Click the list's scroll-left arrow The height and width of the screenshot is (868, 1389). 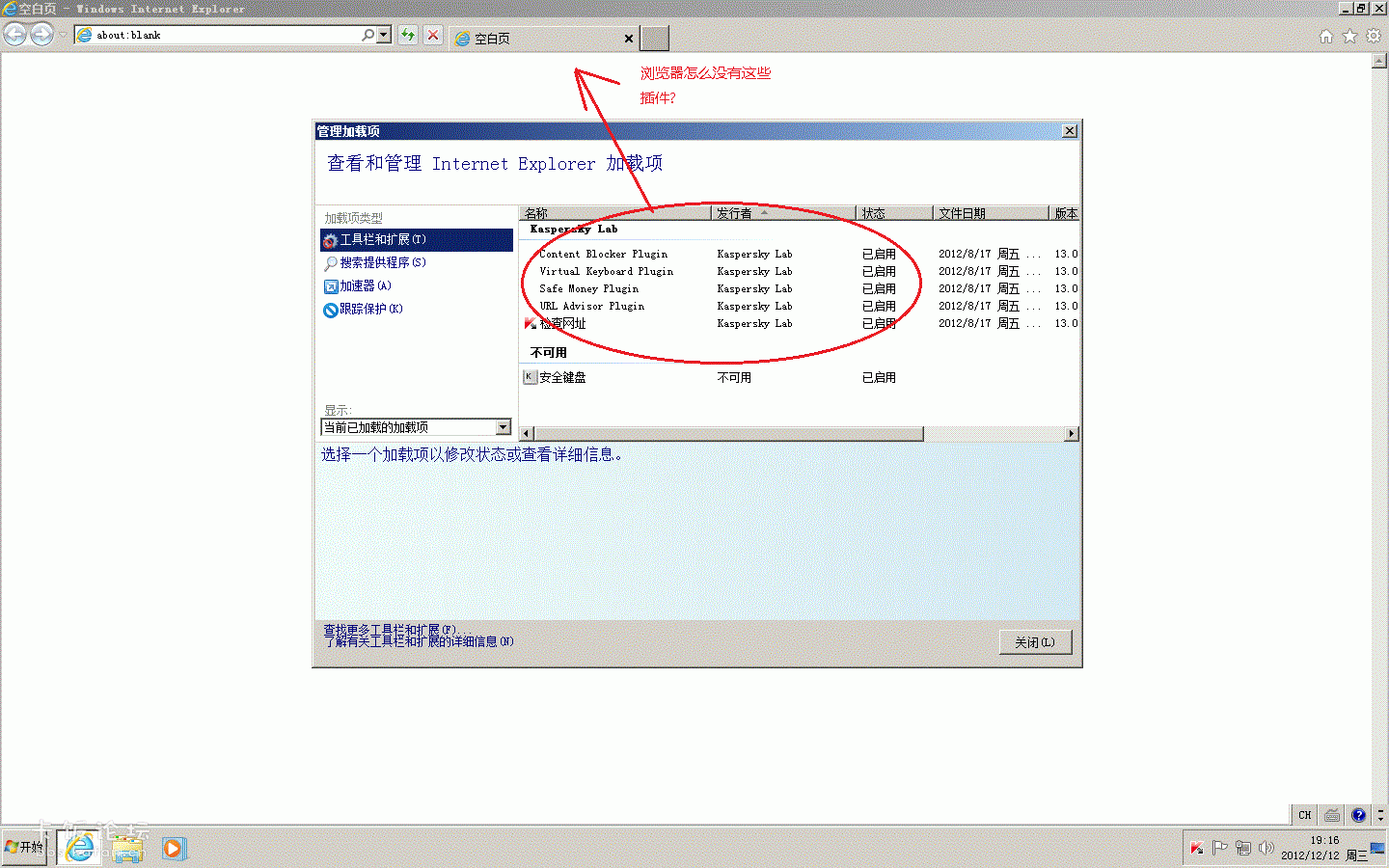(527, 434)
